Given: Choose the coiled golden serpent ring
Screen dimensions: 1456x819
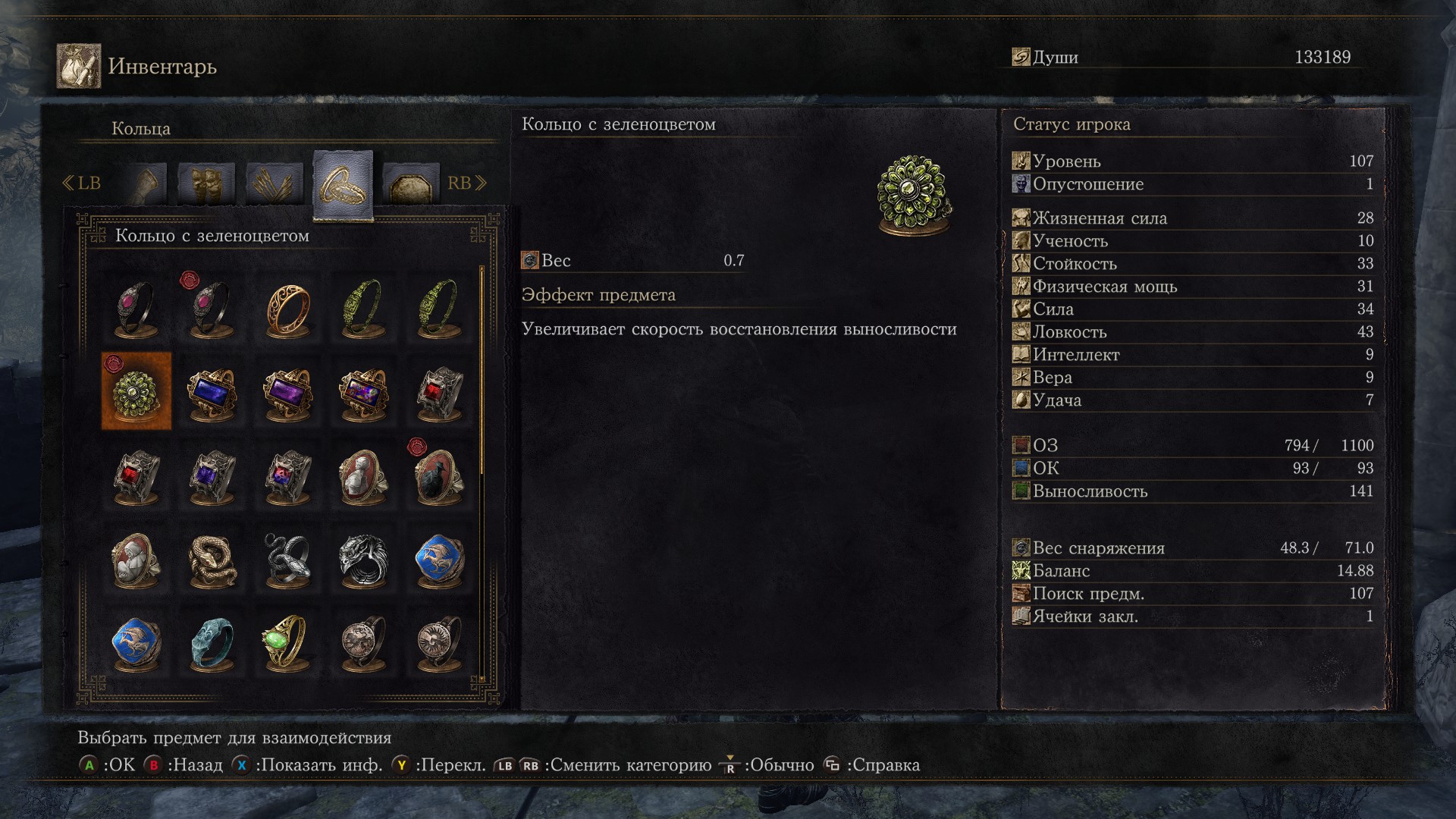Looking at the screenshot, I should (x=212, y=560).
